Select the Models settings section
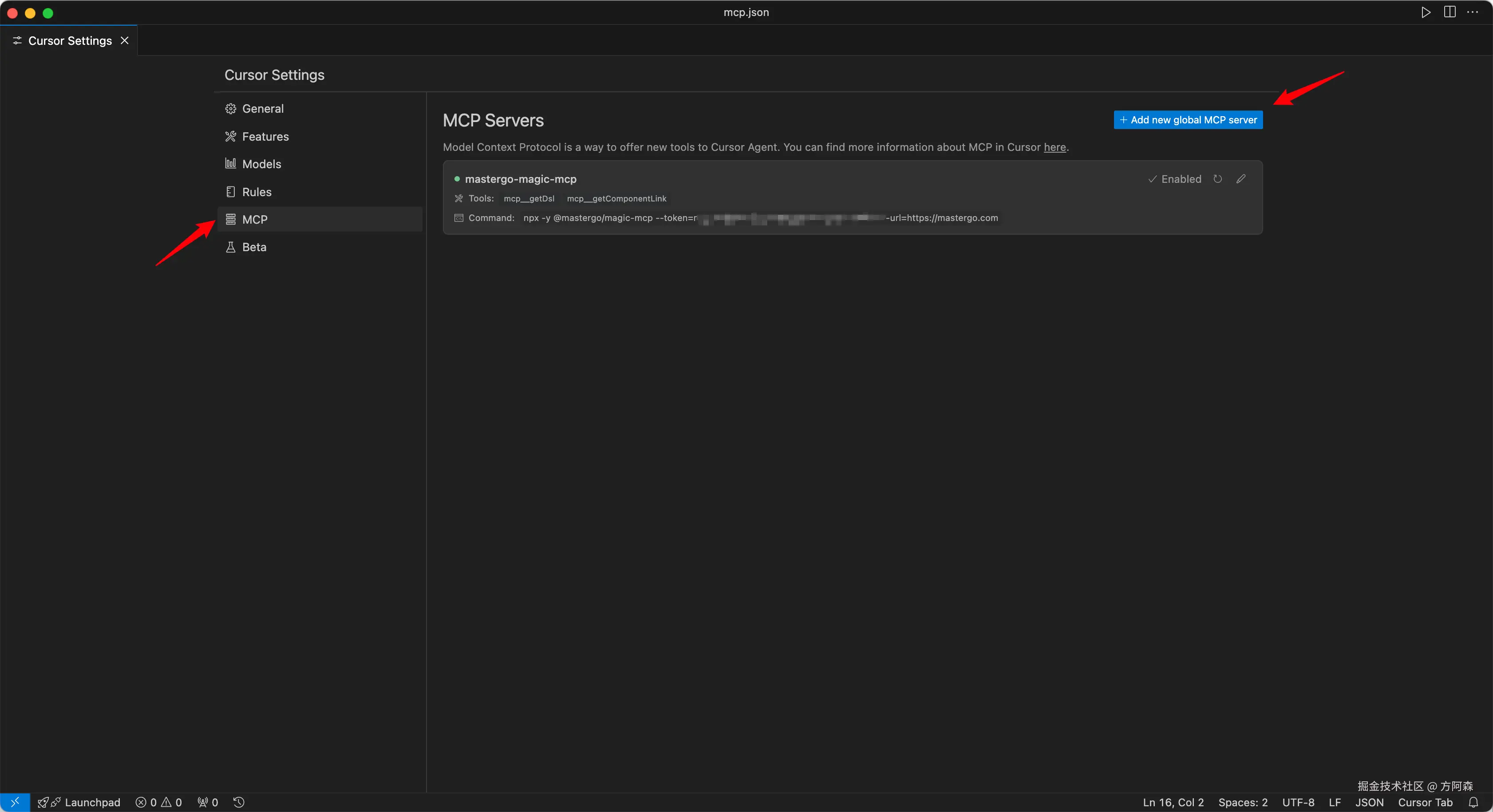The image size is (1493, 812). point(261,164)
